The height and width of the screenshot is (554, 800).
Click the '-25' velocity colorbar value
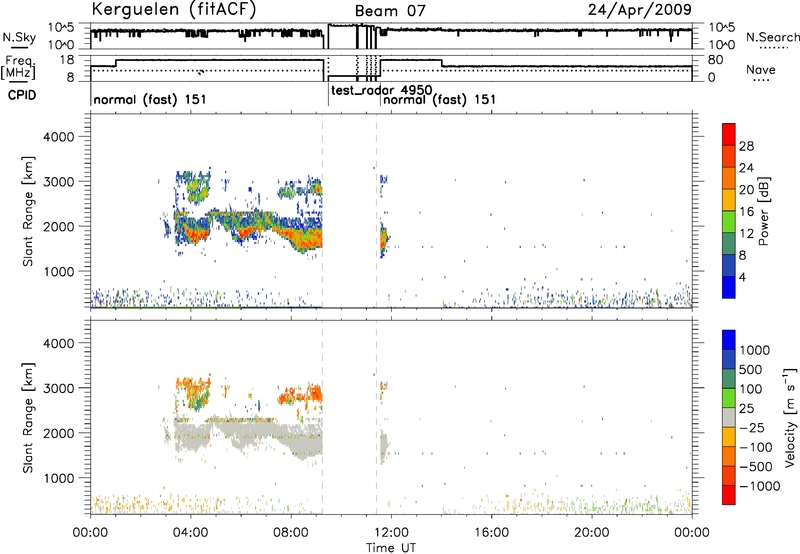tap(752, 427)
